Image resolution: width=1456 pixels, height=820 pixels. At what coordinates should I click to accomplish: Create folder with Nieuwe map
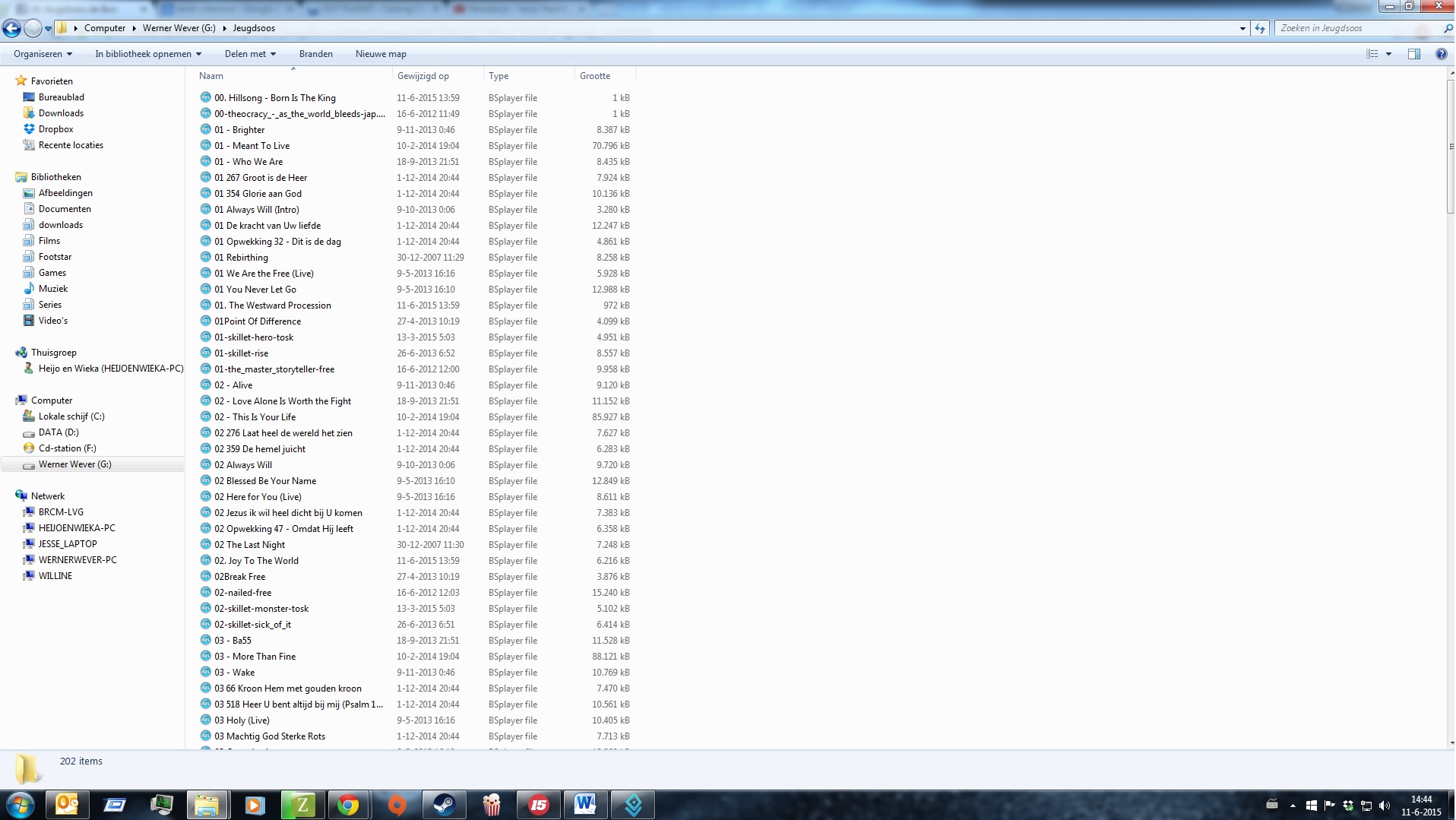(x=381, y=54)
